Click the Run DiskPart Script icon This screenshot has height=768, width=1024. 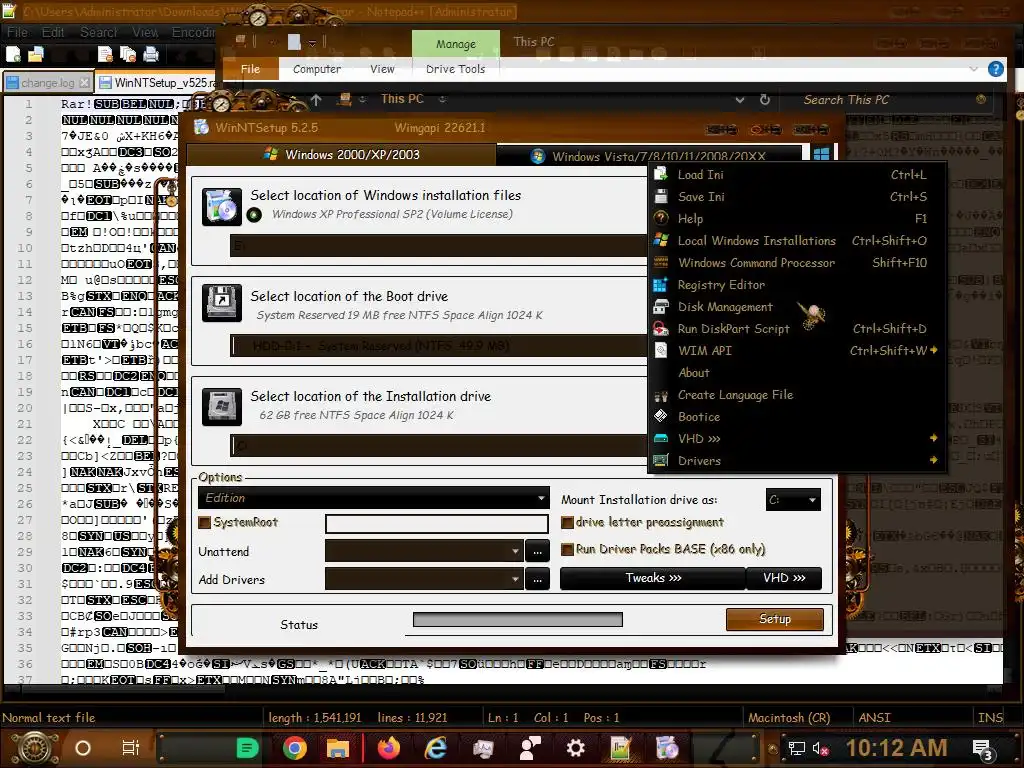tap(661, 328)
